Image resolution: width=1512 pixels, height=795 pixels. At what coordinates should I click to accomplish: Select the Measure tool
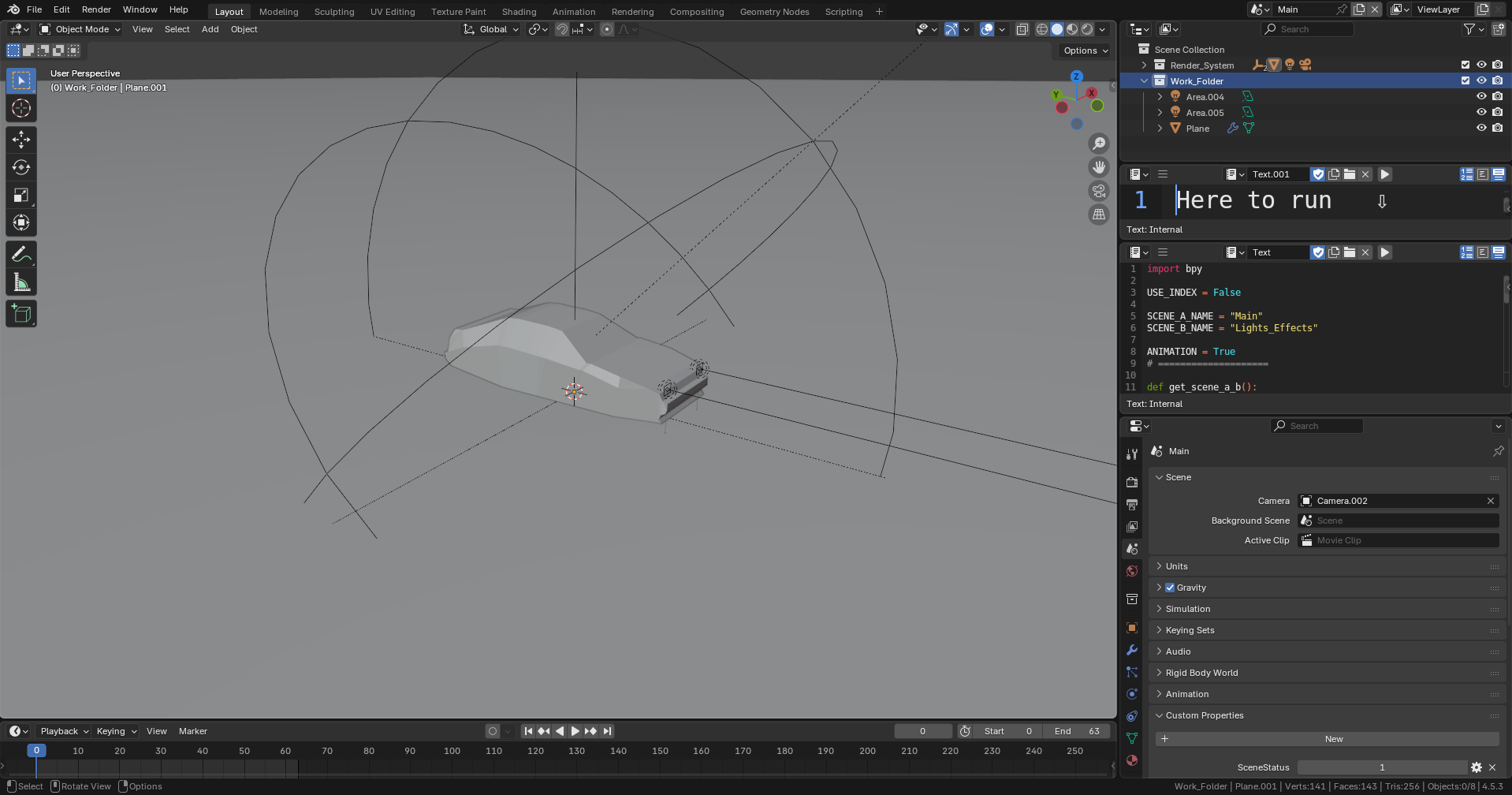coord(21,281)
